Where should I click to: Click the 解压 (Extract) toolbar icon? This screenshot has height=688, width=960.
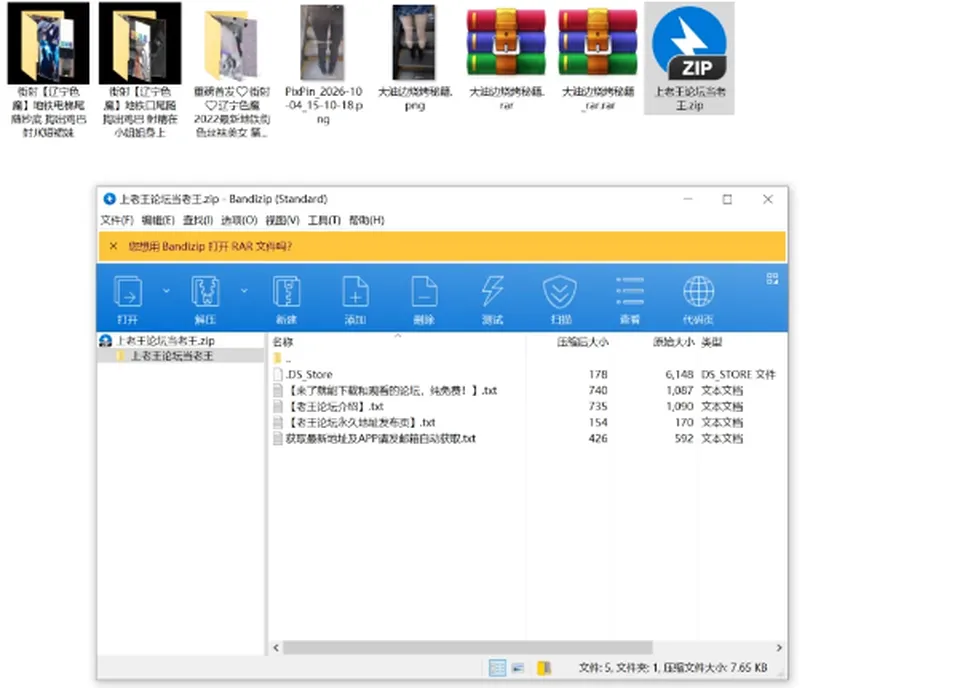point(206,291)
